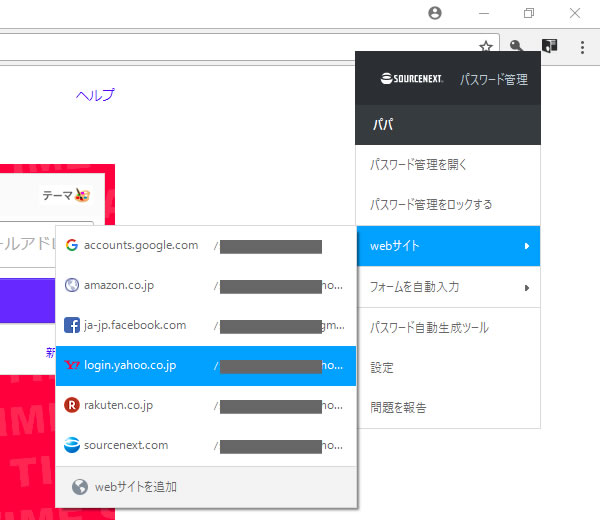600x520 pixels.
Task: Close the browser window
Action: [574, 13]
